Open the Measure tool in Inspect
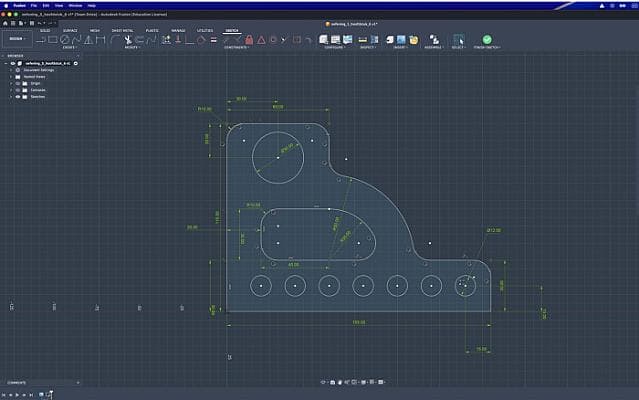 (362, 40)
